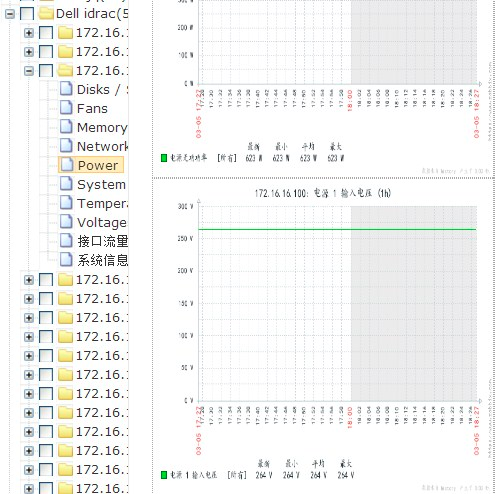Select the Network tree entry
Image resolution: width=495 pixels, height=494 pixels.
(103, 146)
